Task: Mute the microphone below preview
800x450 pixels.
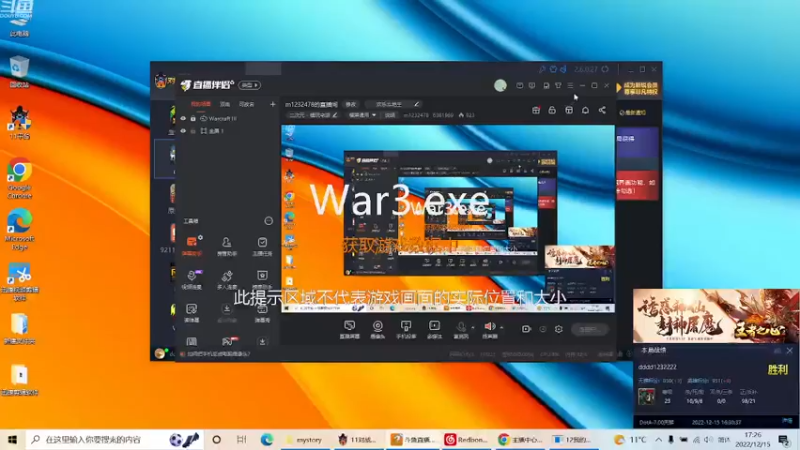Action: pyautogui.click(x=461, y=330)
